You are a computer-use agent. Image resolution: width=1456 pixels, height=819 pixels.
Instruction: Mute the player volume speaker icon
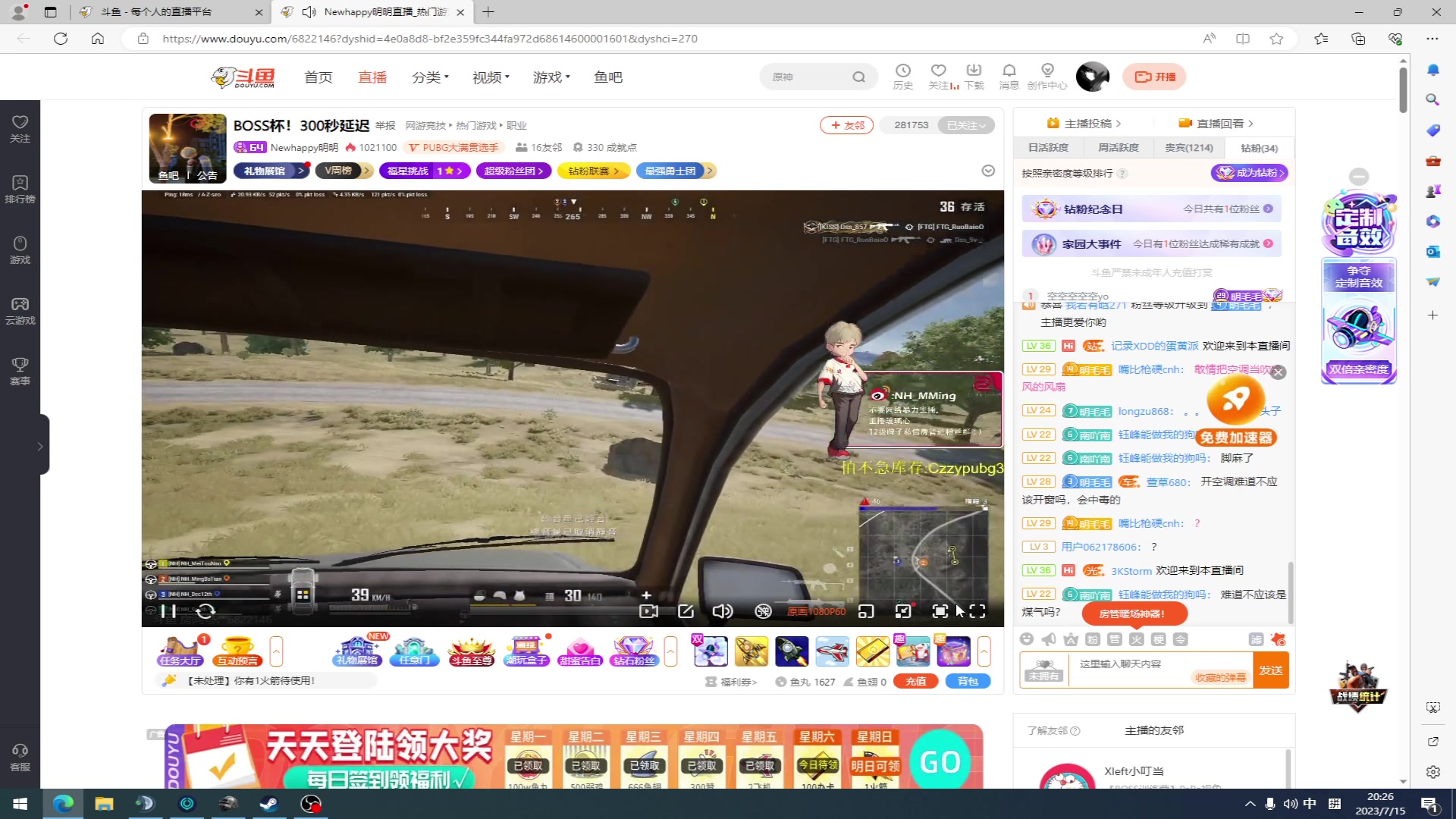pyautogui.click(x=723, y=611)
